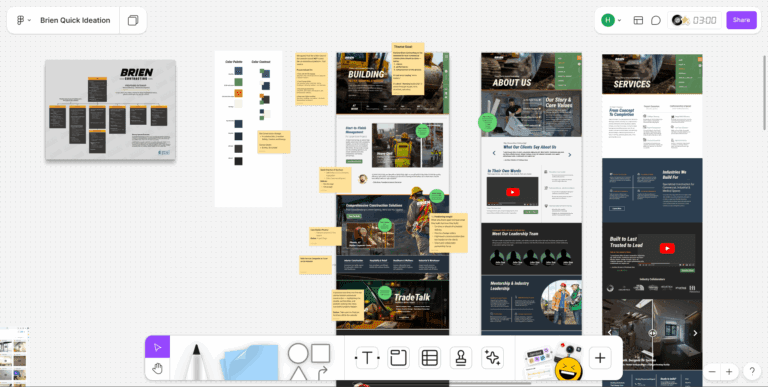Select the cream swatch in Color Palette
Screen dimensions: 768x387
238,104
